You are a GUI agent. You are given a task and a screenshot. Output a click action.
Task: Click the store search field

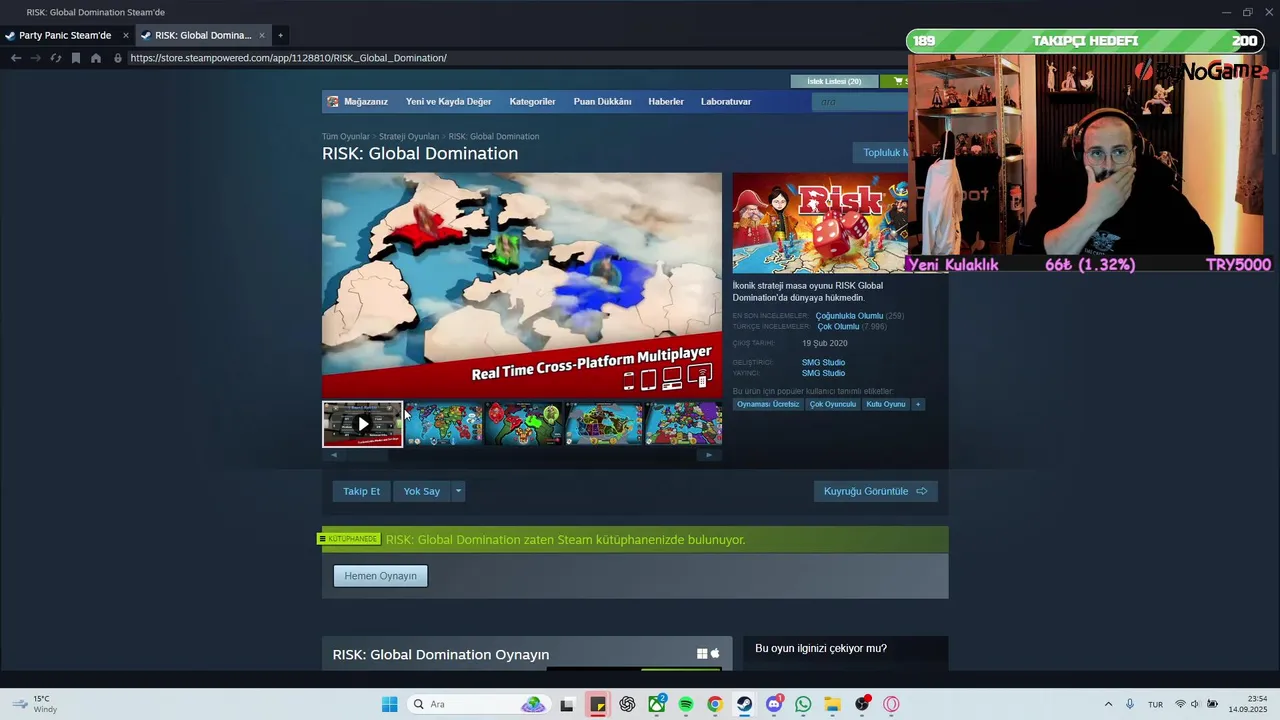coord(860,101)
